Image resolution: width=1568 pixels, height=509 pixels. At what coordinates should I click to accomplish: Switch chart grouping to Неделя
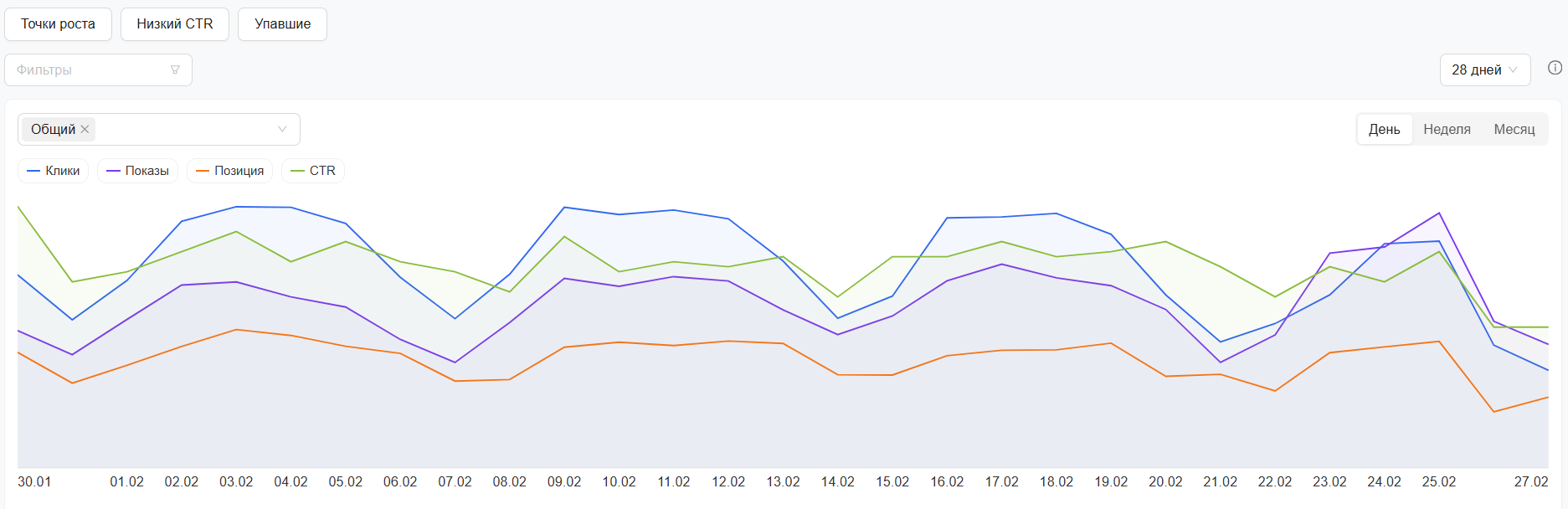1447,130
